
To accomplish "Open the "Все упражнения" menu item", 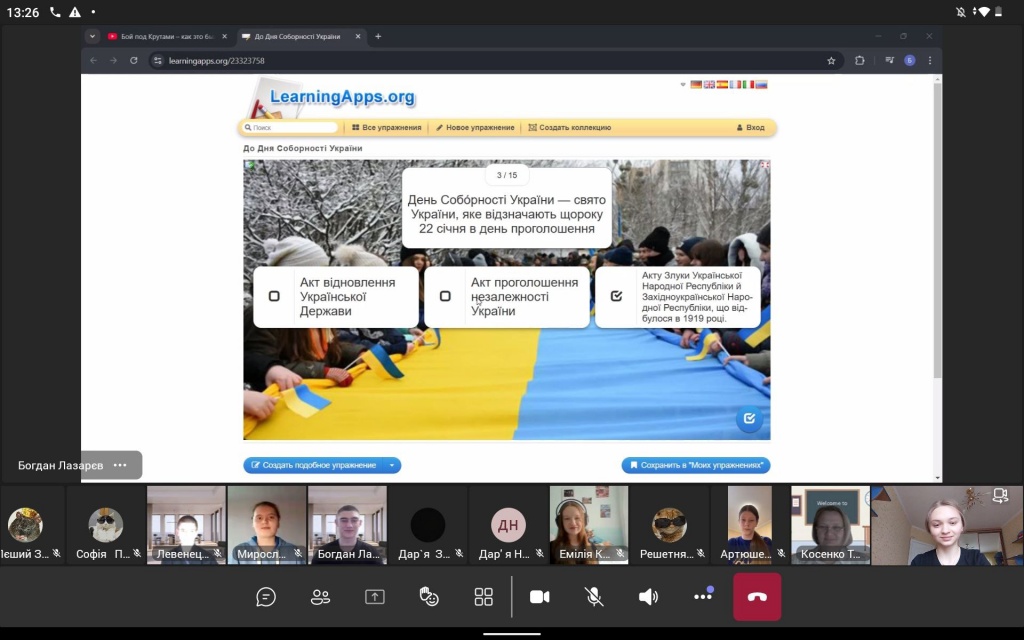I will 386,128.
